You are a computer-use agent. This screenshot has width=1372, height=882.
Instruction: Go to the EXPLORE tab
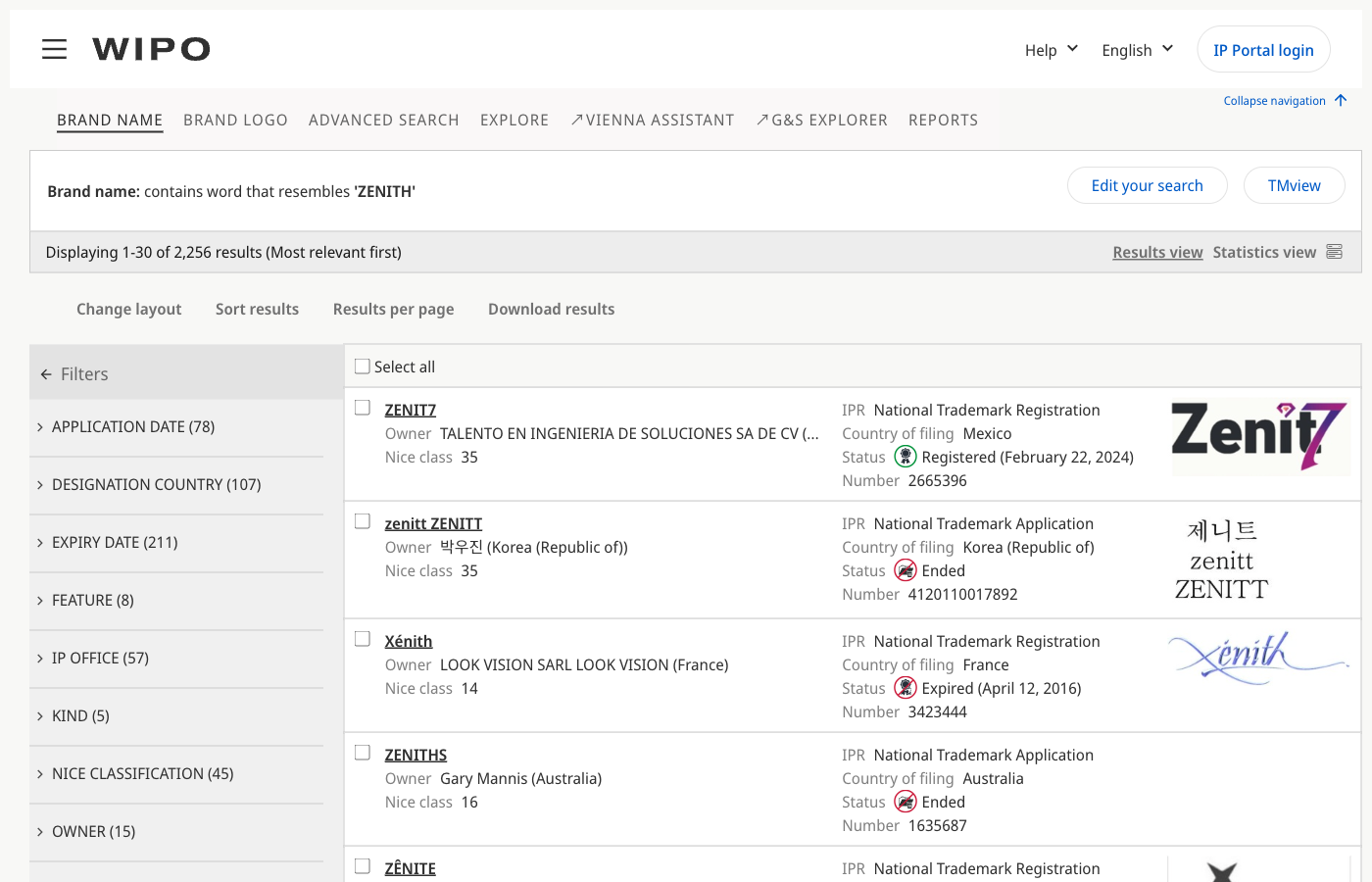pyautogui.click(x=514, y=120)
